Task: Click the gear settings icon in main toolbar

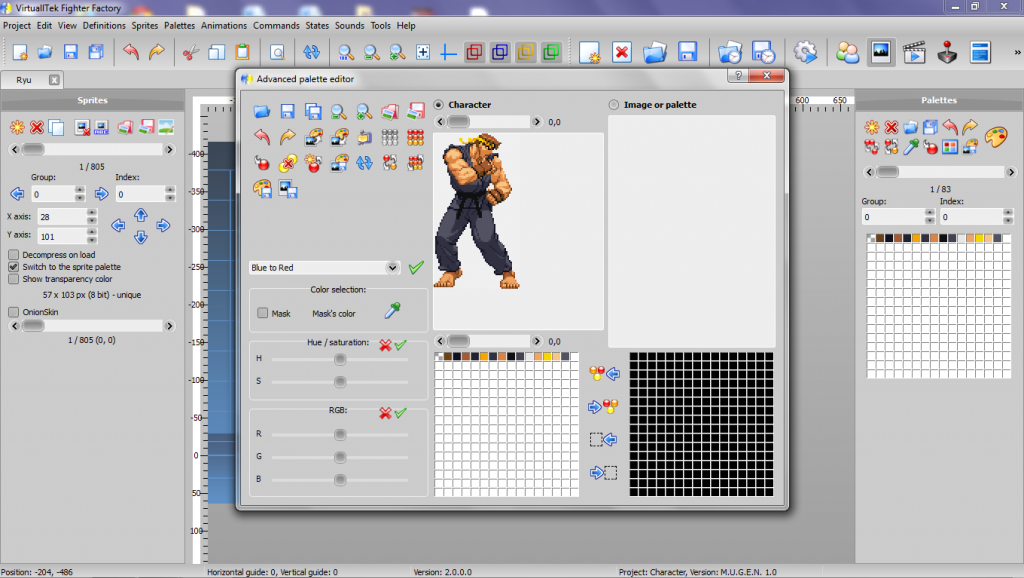Action: tap(805, 52)
